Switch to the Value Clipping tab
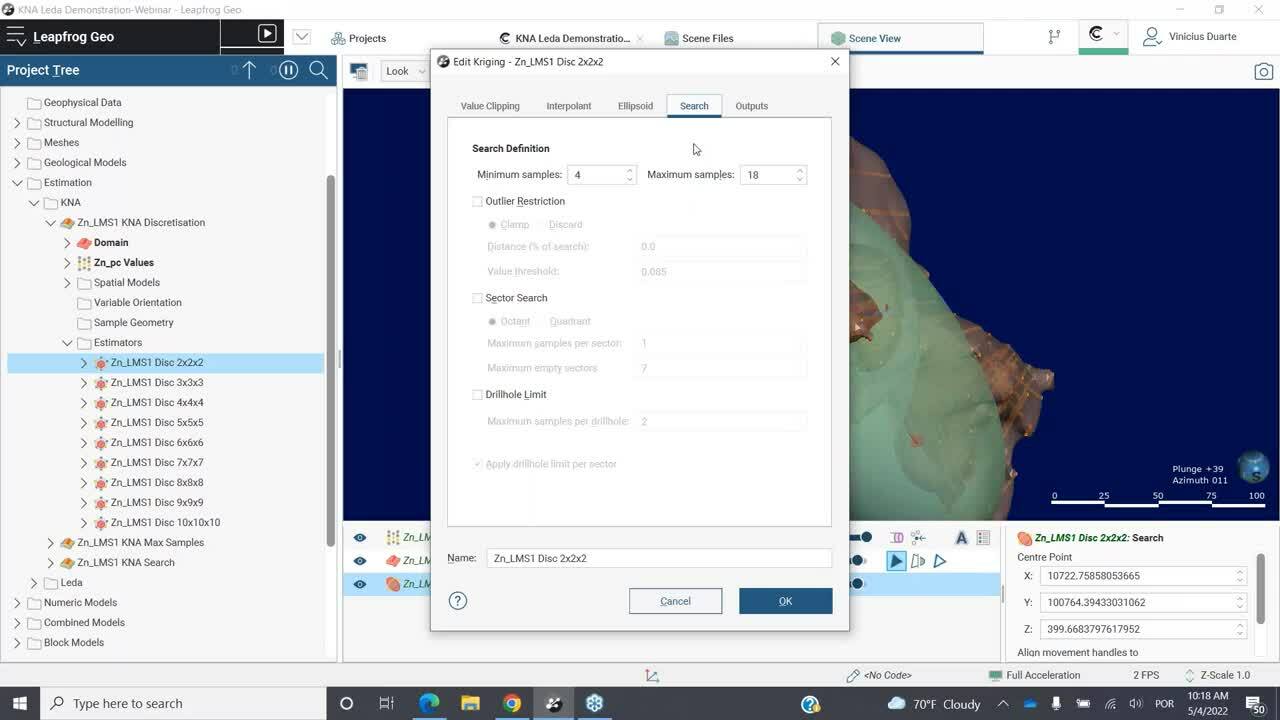The height and width of the screenshot is (720, 1280). click(x=490, y=106)
